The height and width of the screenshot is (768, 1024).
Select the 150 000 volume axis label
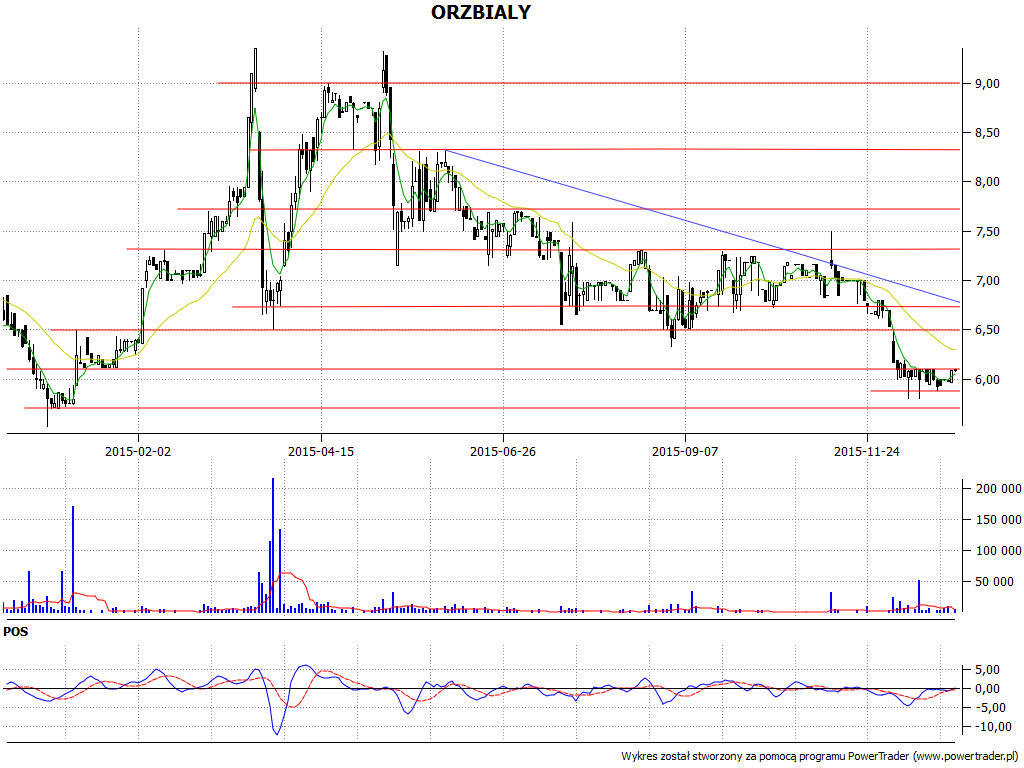tap(998, 520)
